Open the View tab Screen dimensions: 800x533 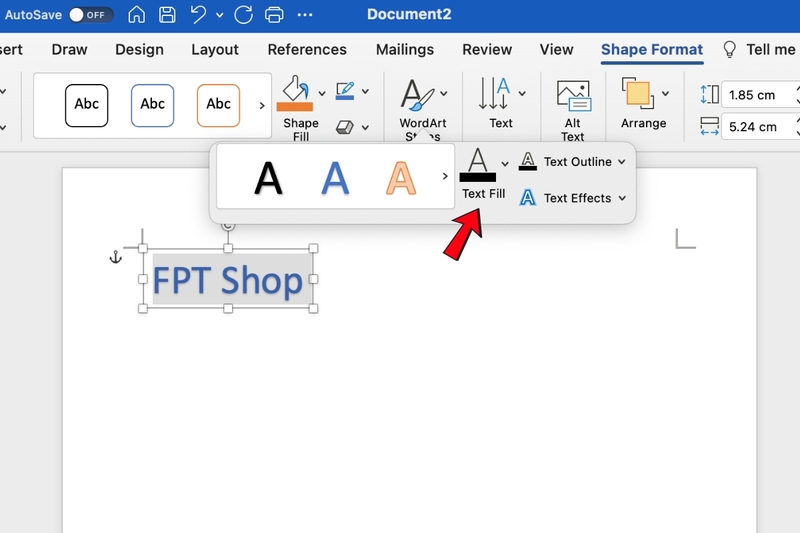pyautogui.click(x=557, y=49)
